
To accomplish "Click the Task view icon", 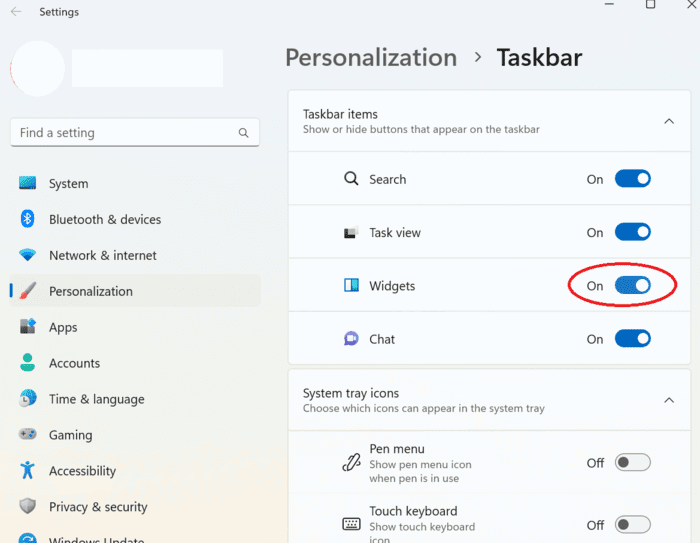I will (x=351, y=232).
